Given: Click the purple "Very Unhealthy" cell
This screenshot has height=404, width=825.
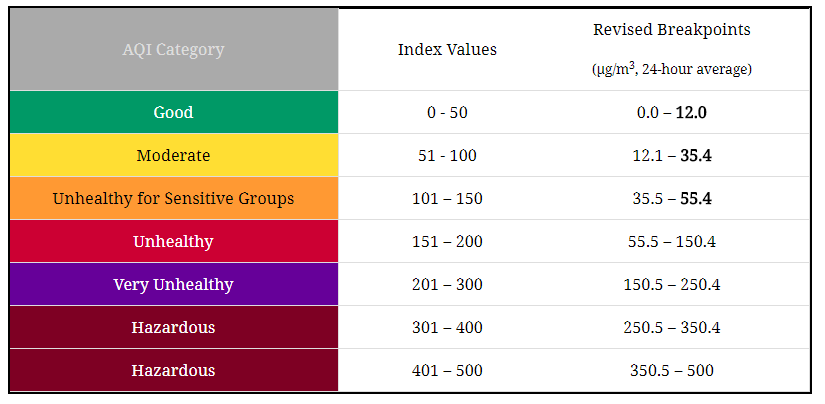Looking at the screenshot, I should (173, 285).
